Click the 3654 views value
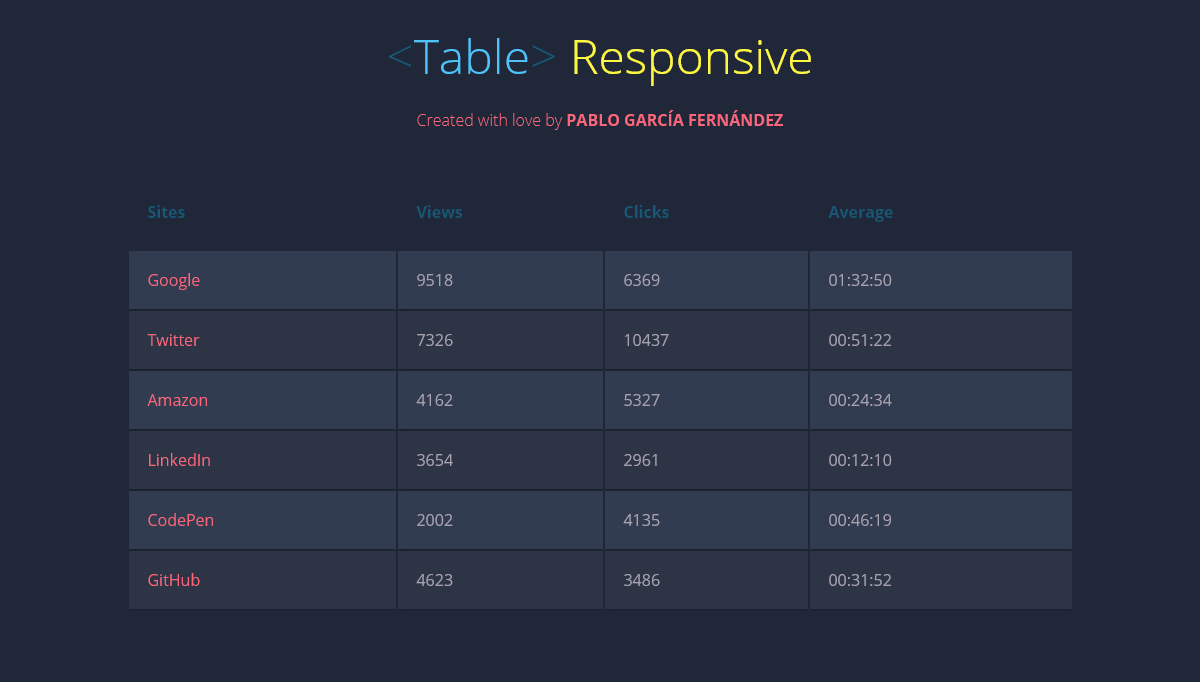This screenshot has width=1200, height=682. coord(435,460)
